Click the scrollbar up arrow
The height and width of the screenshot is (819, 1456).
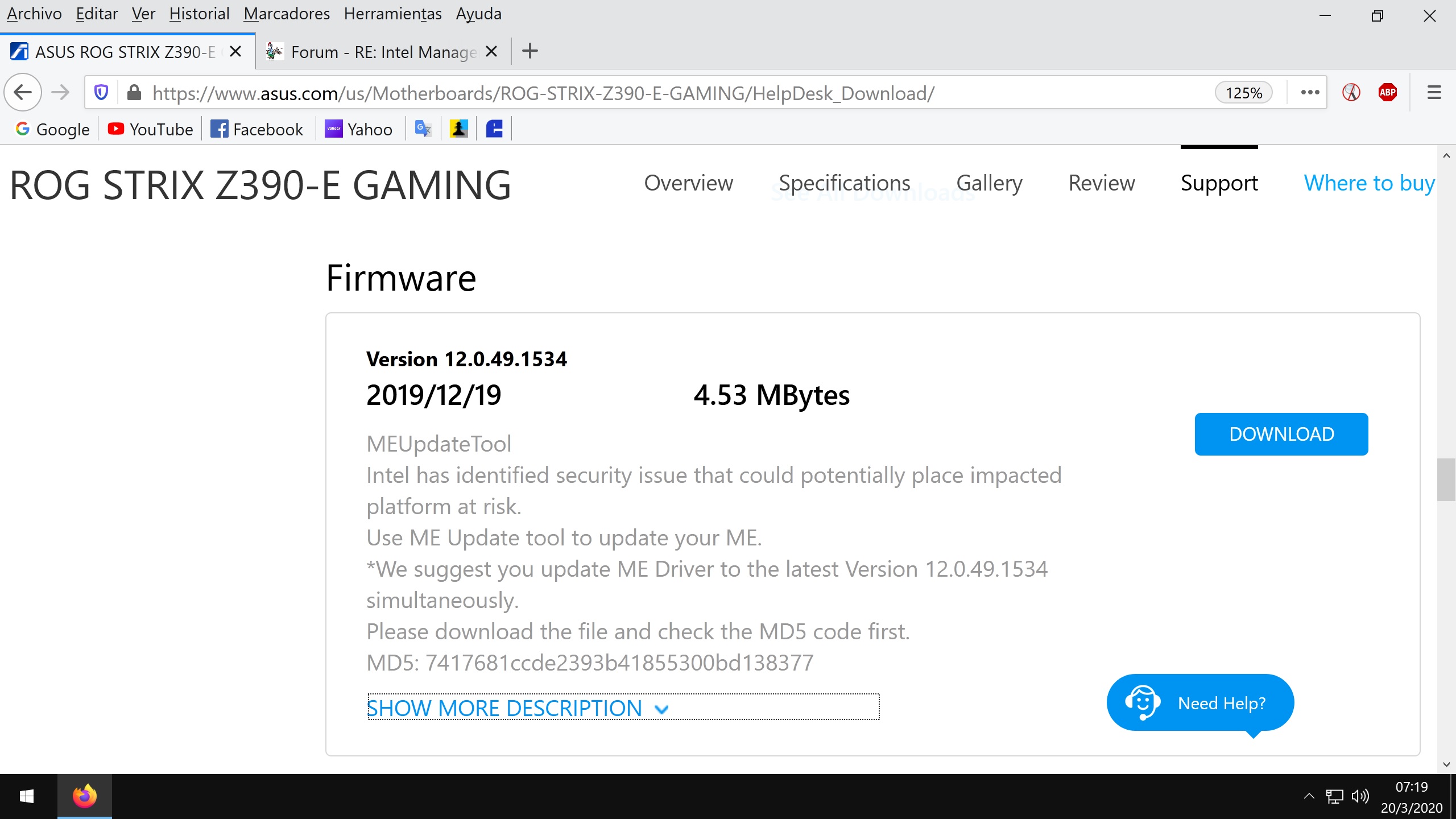click(1446, 155)
